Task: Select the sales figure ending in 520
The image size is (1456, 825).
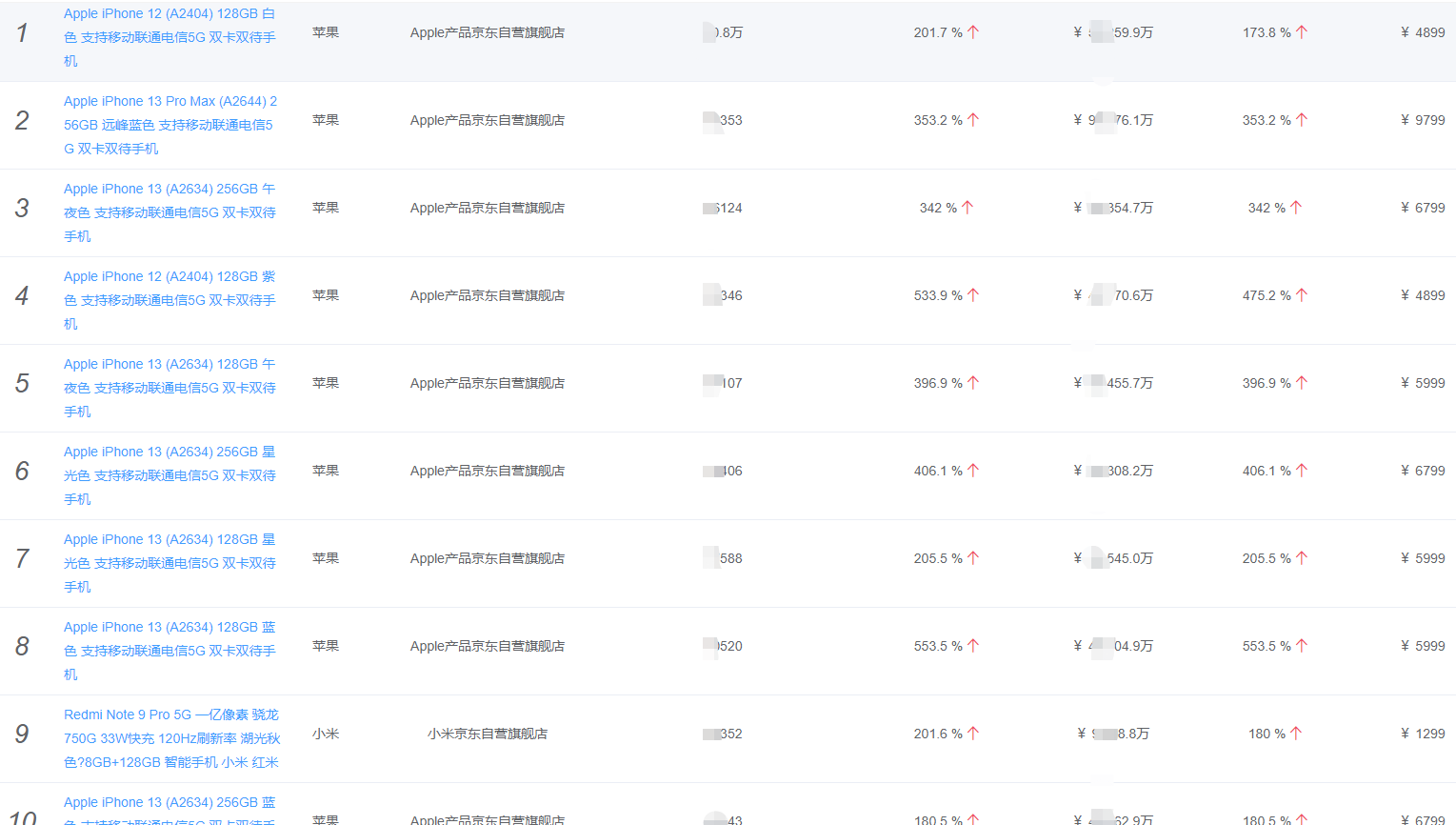Action: (x=723, y=646)
